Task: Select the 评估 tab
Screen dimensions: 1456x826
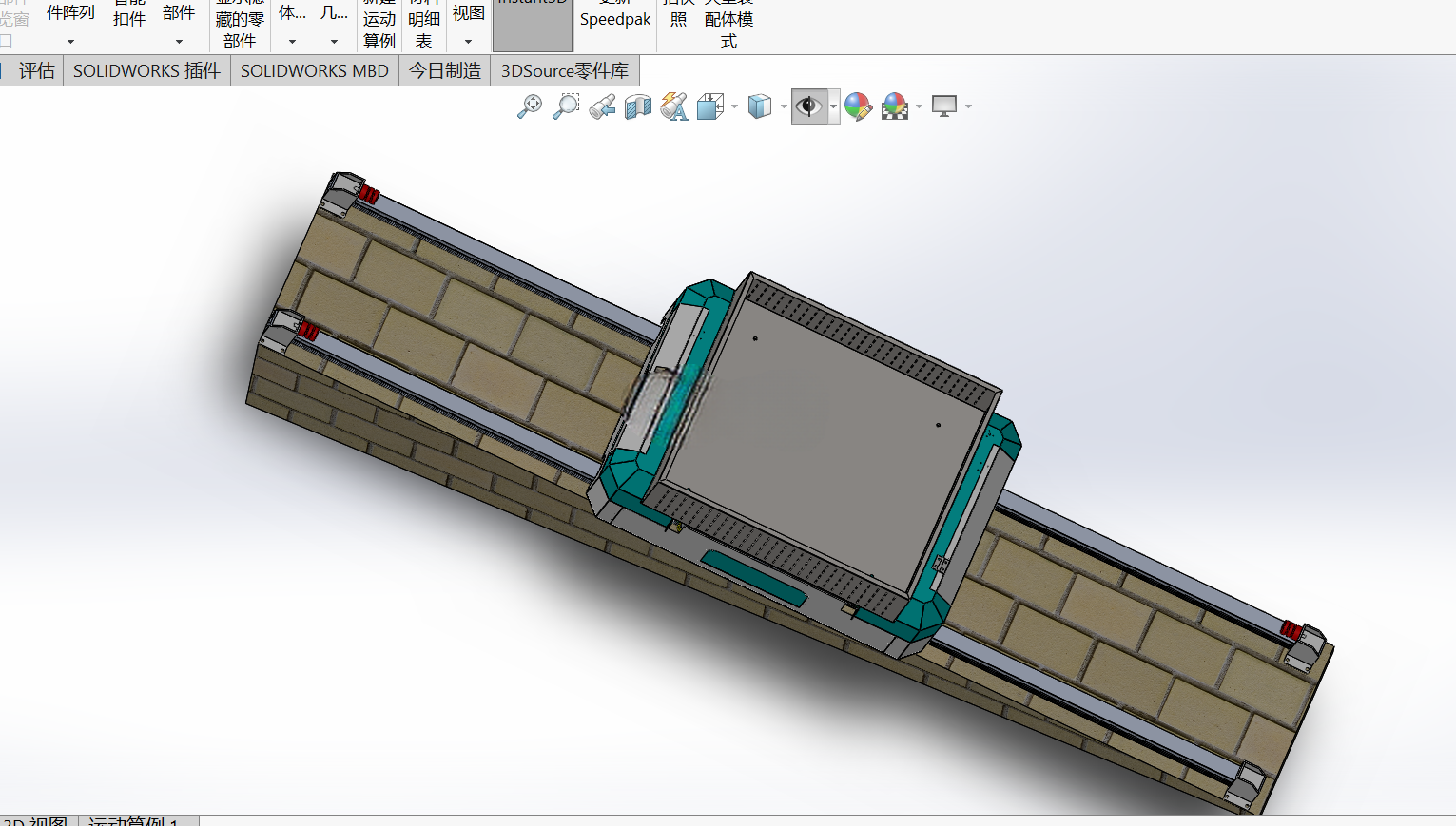Action: pos(37,71)
